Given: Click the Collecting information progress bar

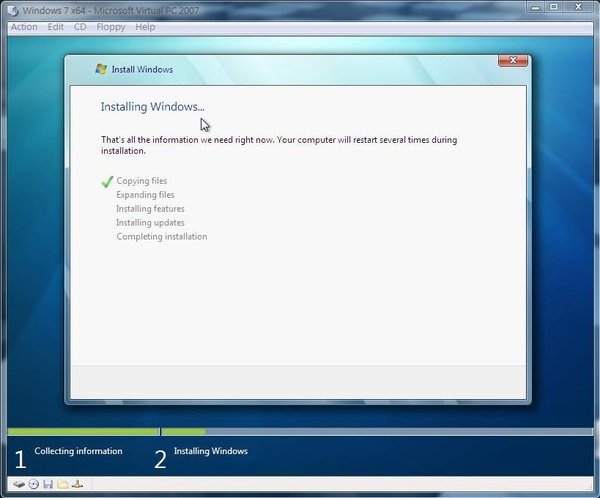Looking at the screenshot, I should [83, 432].
